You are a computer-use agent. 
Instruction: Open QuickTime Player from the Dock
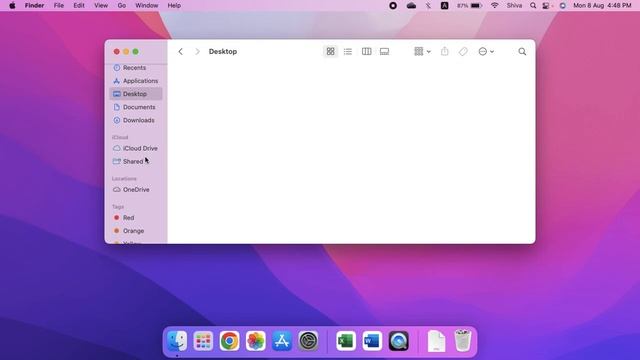pyautogui.click(x=398, y=341)
